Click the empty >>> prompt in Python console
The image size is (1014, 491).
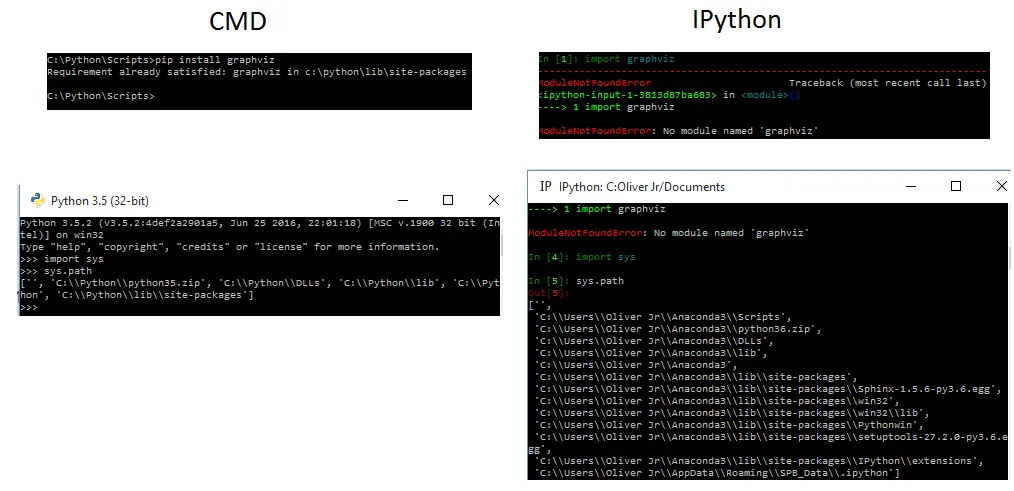[x=29, y=307]
